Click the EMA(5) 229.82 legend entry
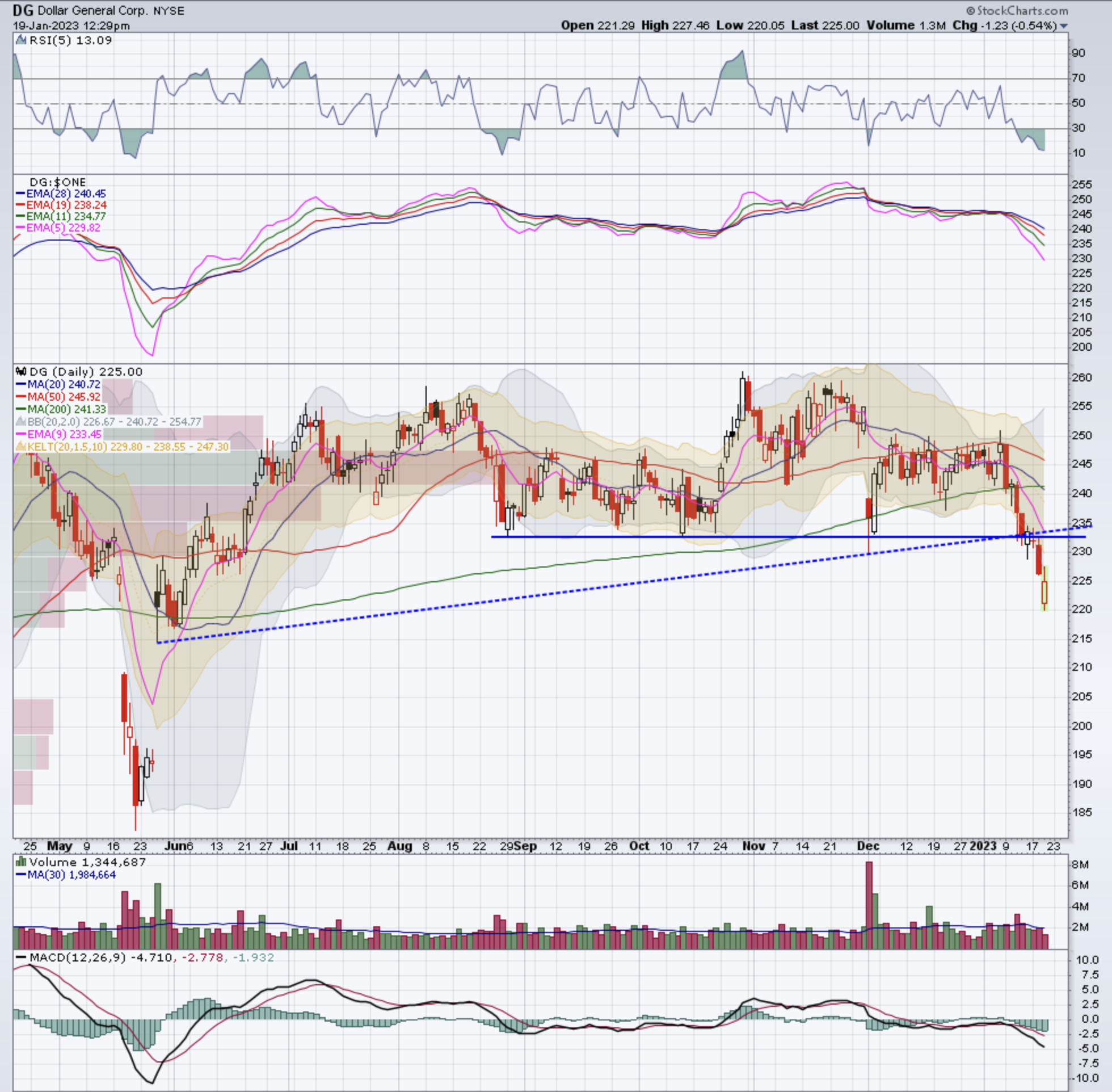Screen dimensions: 1112x1092 (x=58, y=228)
